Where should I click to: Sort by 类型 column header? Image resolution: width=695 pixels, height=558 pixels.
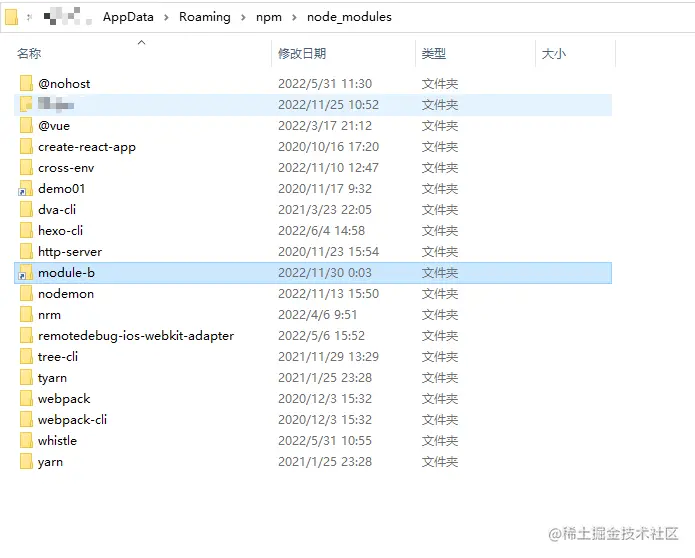[x=433, y=54]
